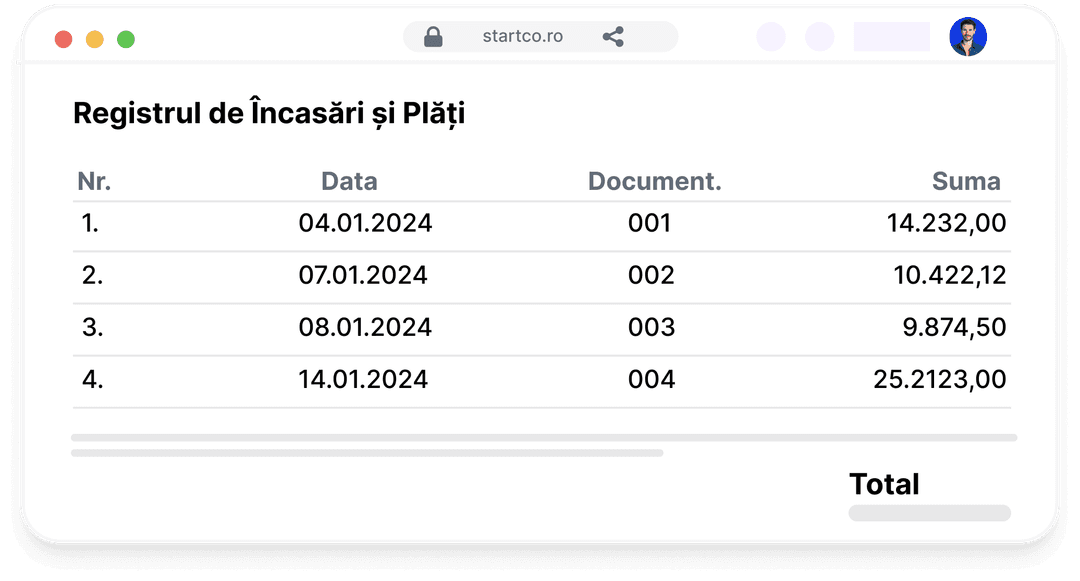Click the share icon in address bar

(613, 36)
